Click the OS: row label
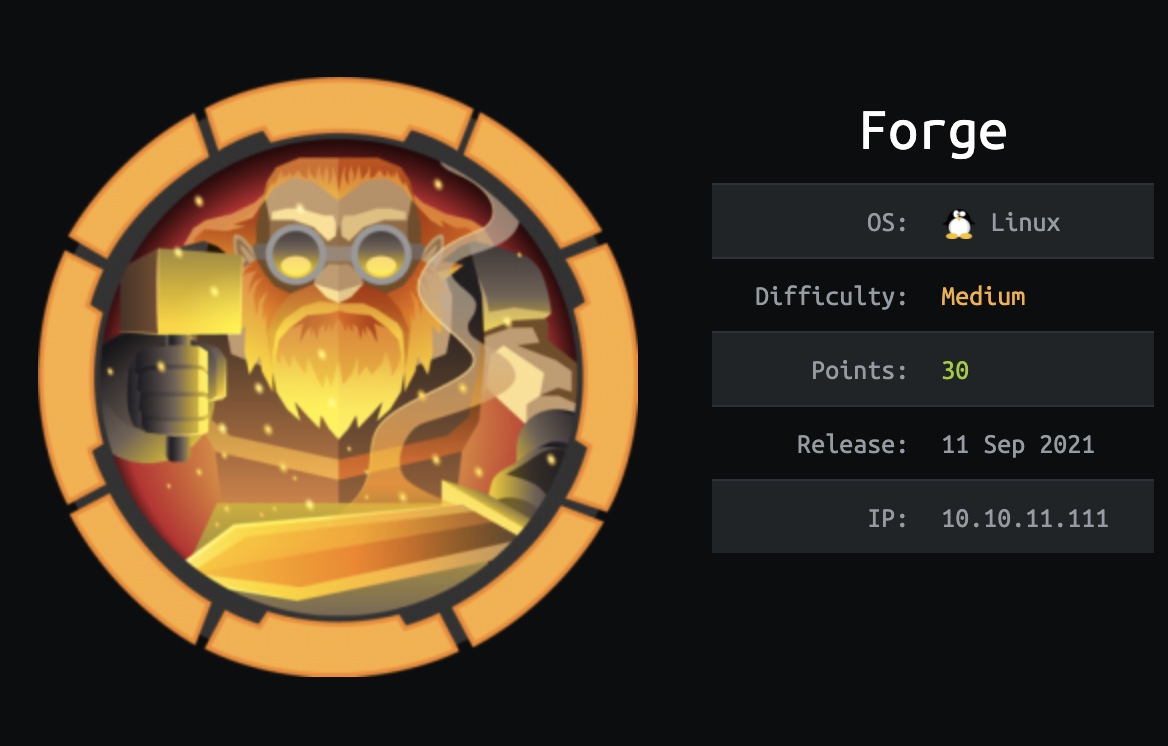 tap(886, 223)
